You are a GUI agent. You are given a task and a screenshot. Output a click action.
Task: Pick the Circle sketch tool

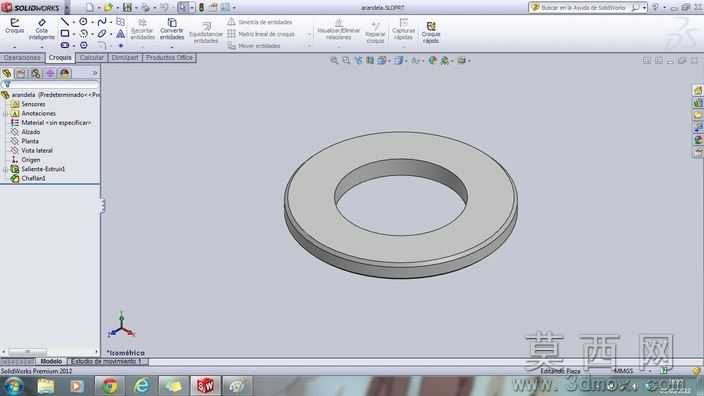click(84, 22)
